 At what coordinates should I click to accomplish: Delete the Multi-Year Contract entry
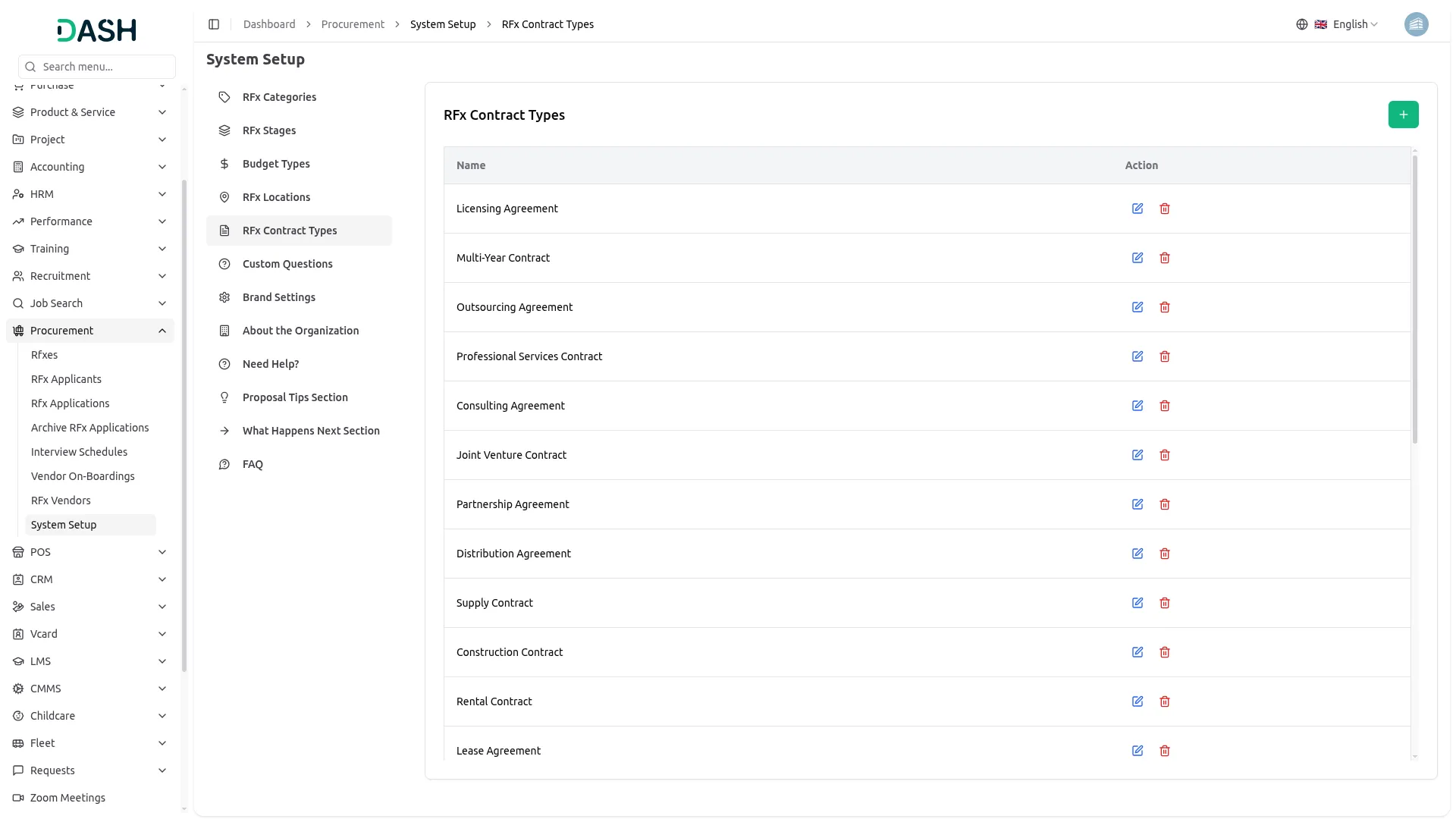[1164, 258]
